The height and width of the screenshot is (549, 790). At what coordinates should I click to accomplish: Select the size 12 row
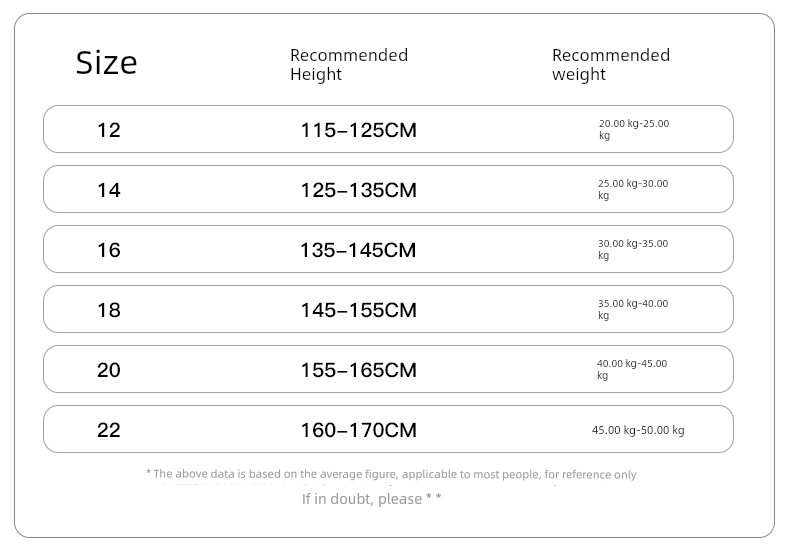(388, 129)
